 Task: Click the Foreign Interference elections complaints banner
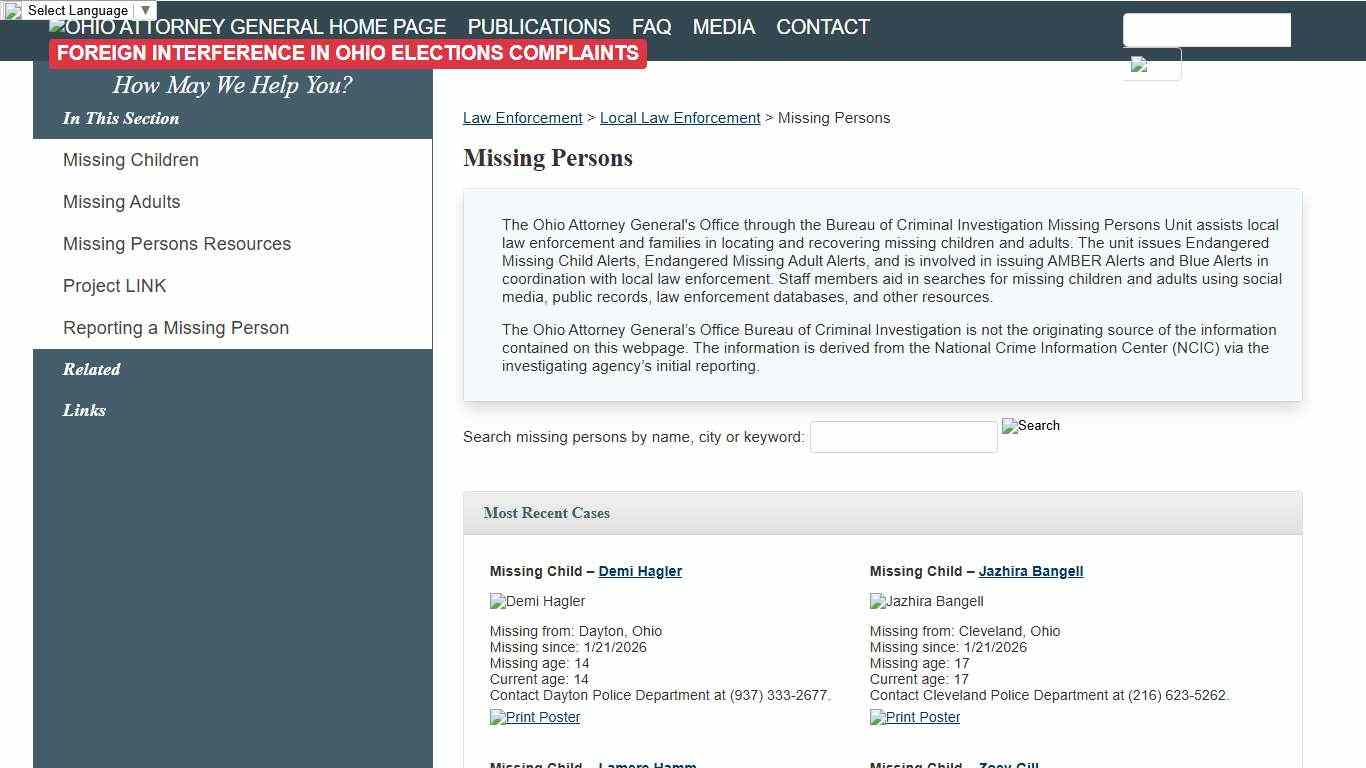tap(347, 53)
